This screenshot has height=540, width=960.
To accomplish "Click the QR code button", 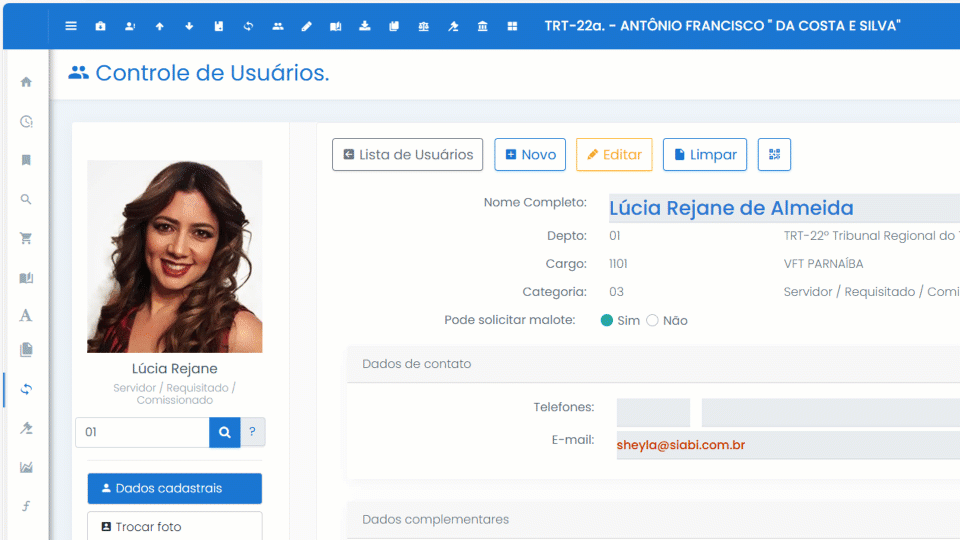I will [x=774, y=155].
